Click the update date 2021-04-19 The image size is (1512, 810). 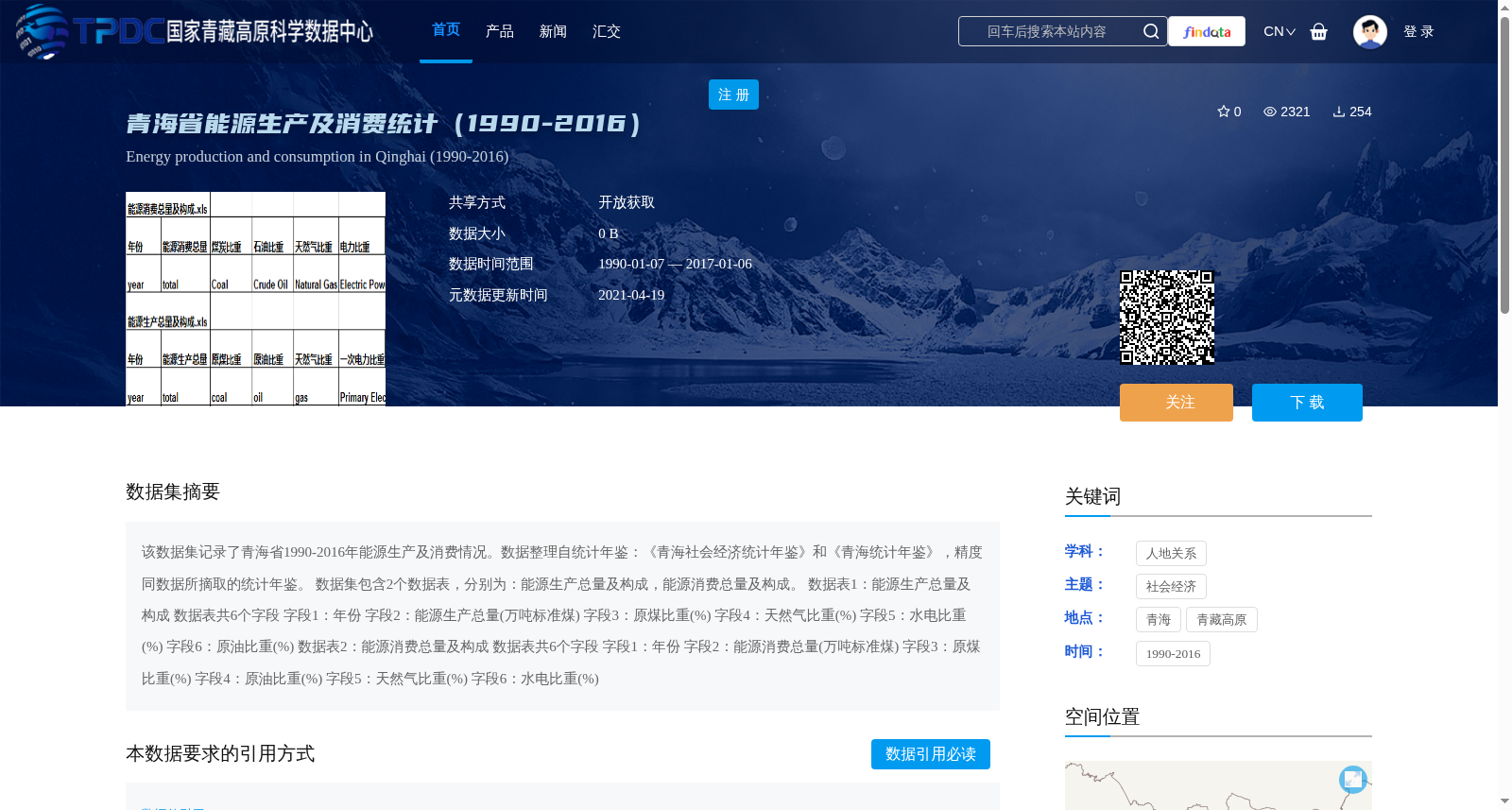click(x=631, y=295)
